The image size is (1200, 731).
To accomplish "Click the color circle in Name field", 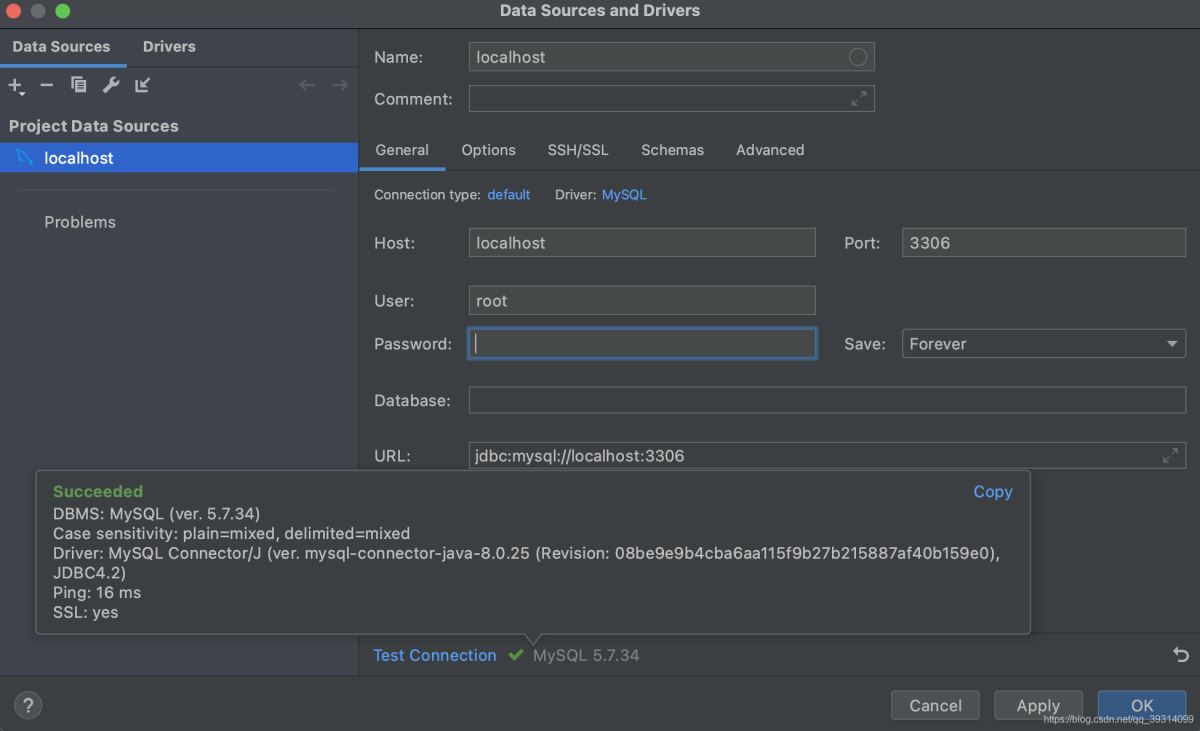I will click(858, 57).
